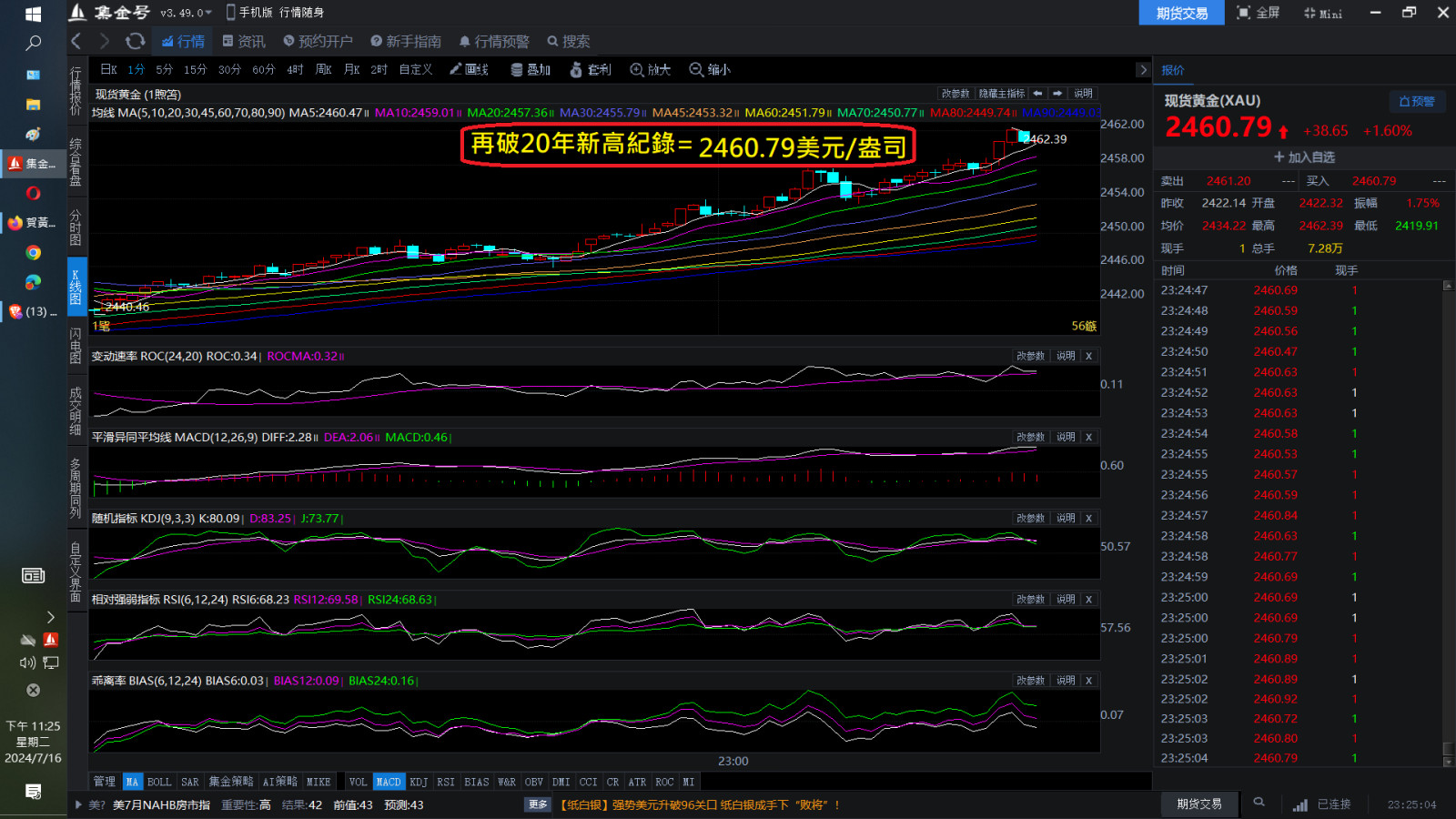The width and height of the screenshot is (1456, 819).
Task: Open the version v3.49.0 dropdown
Action: tap(186, 13)
